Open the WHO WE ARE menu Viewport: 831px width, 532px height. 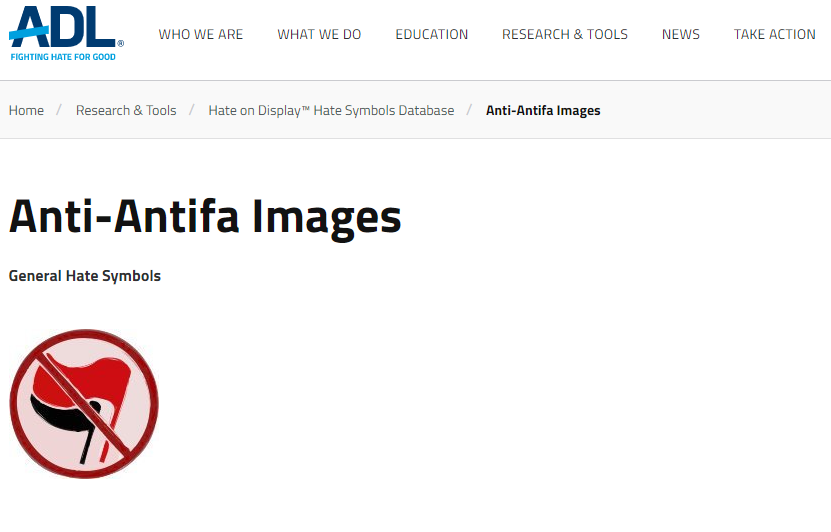[x=200, y=34]
